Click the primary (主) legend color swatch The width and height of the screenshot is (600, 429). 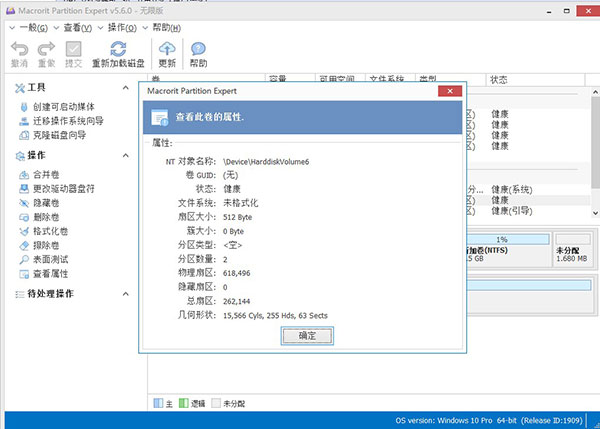[x=158, y=403]
